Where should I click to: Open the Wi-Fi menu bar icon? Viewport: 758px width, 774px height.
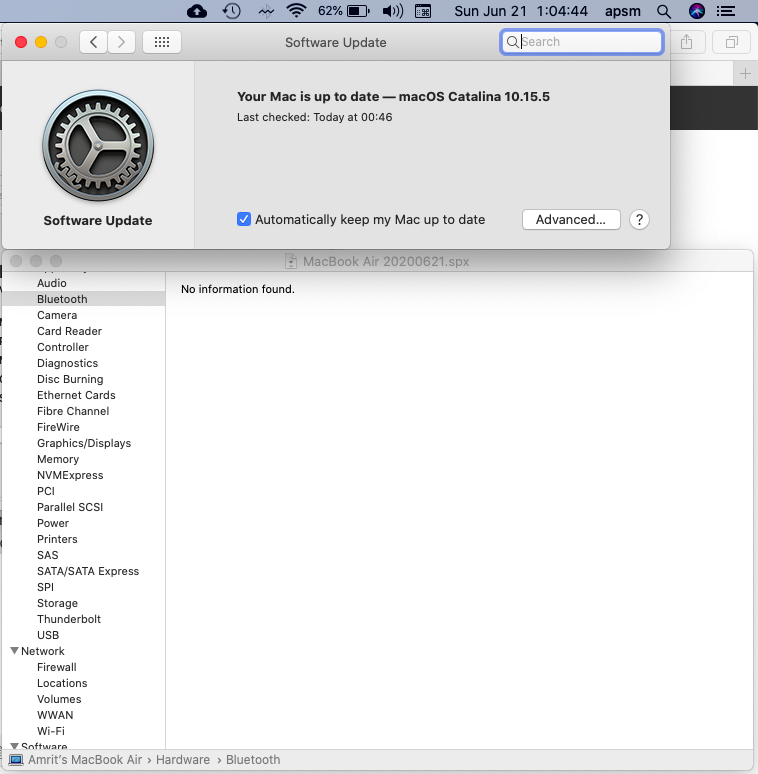(297, 10)
